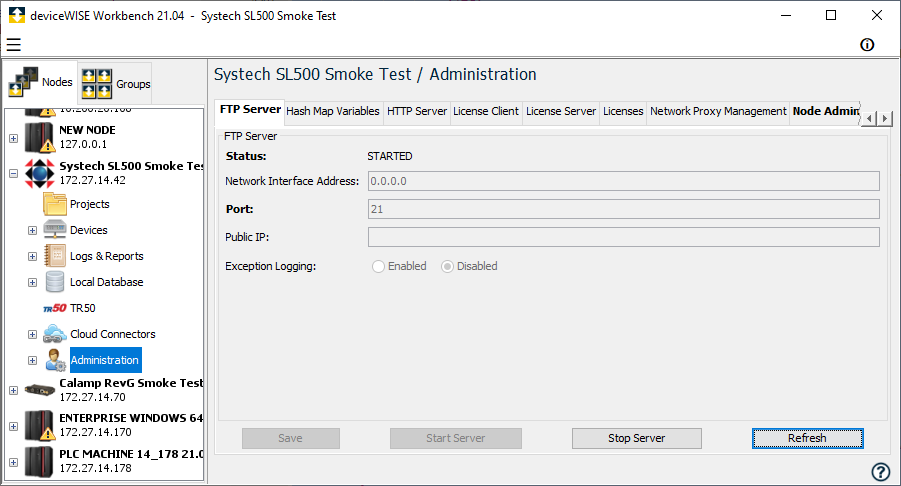Click the deviceWISE Workbench title bar logo
The image size is (901, 486).
point(17,16)
